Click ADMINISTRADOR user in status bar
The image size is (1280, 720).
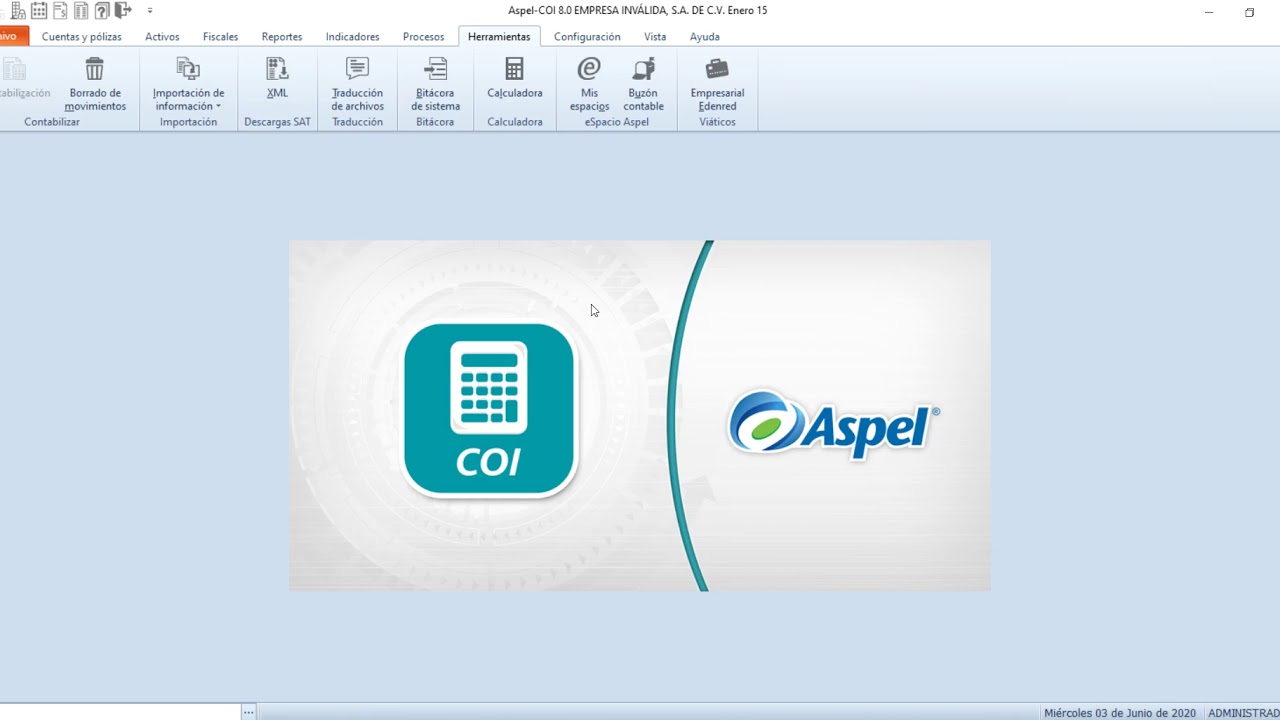(1243, 713)
